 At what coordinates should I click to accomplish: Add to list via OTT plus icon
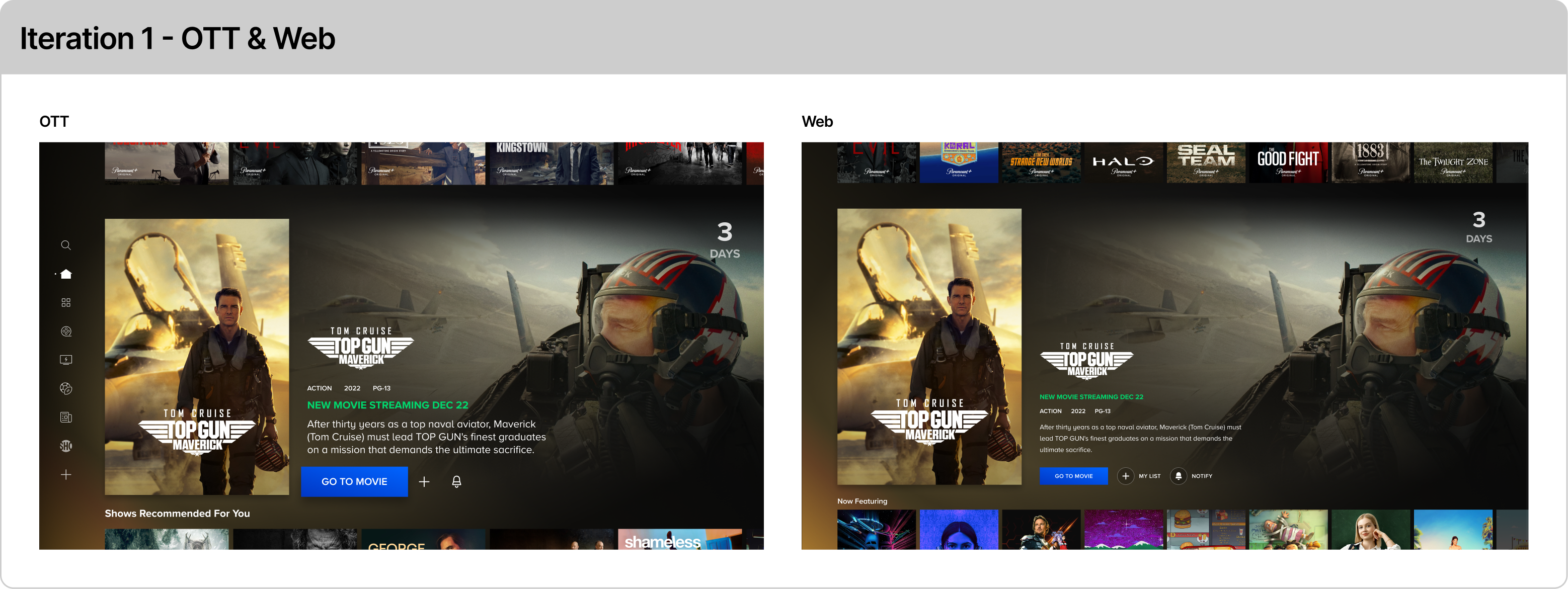tap(424, 481)
